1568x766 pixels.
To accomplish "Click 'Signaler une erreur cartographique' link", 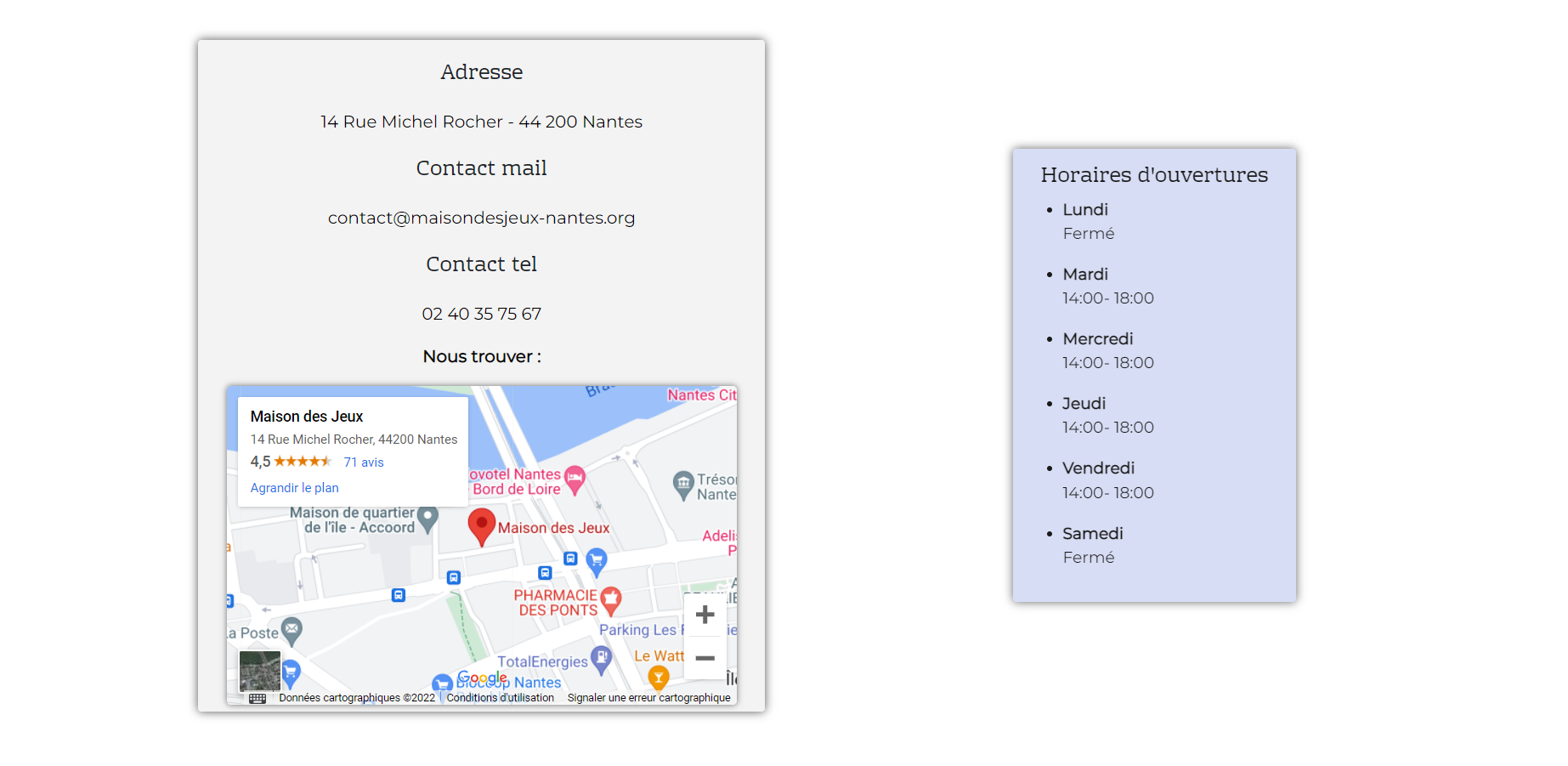I will coord(648,698).
